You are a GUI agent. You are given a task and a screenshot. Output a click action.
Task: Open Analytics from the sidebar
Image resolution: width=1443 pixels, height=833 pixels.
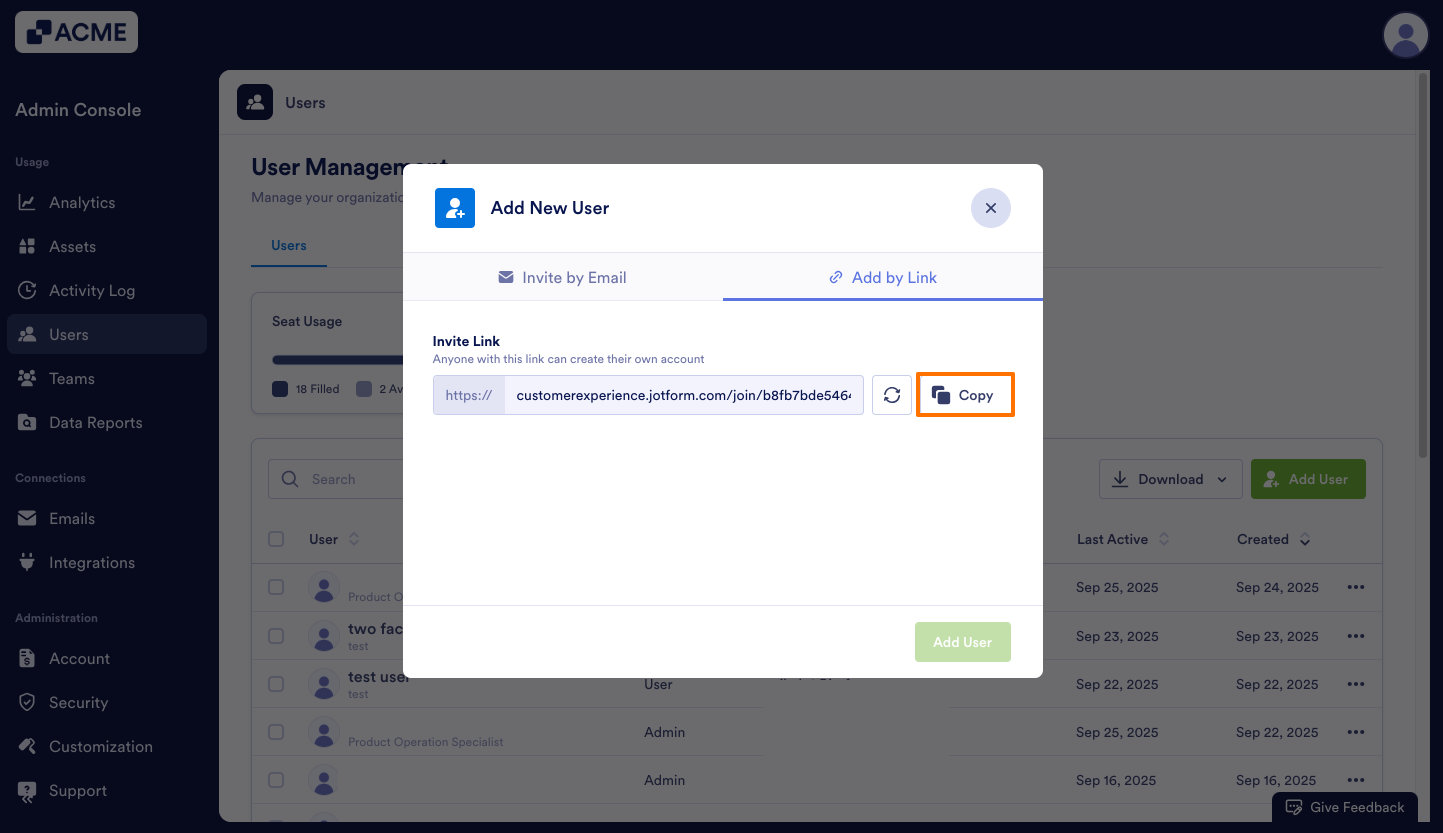point(82,203)
